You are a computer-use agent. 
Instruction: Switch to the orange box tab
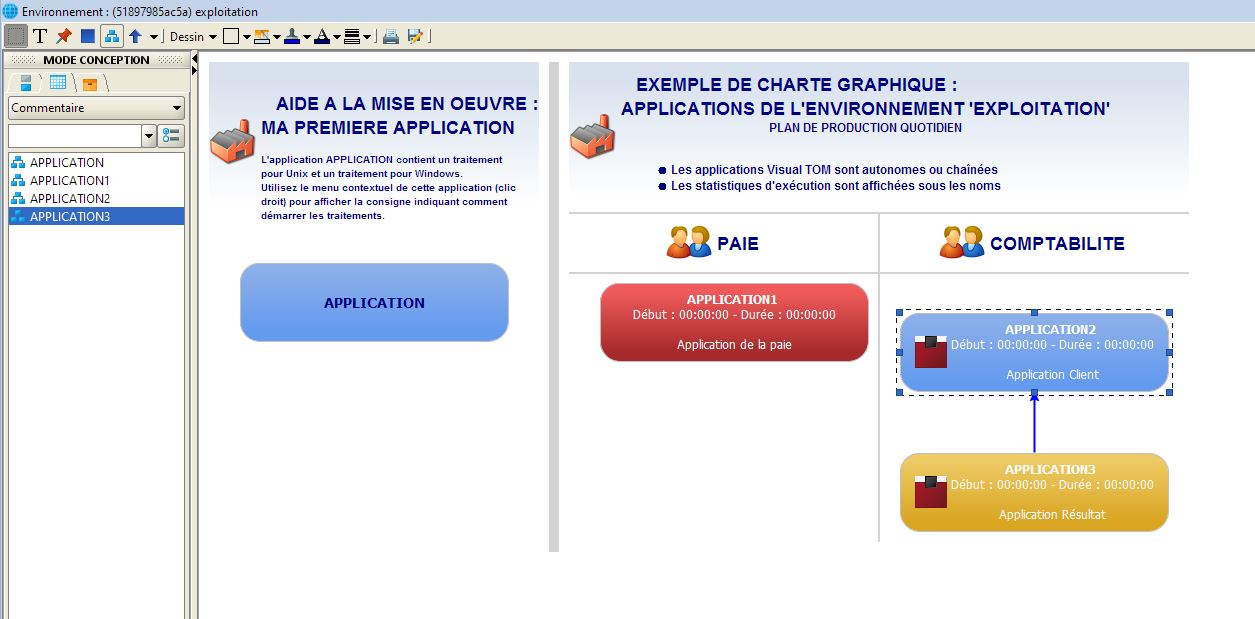tap(89, 83)
